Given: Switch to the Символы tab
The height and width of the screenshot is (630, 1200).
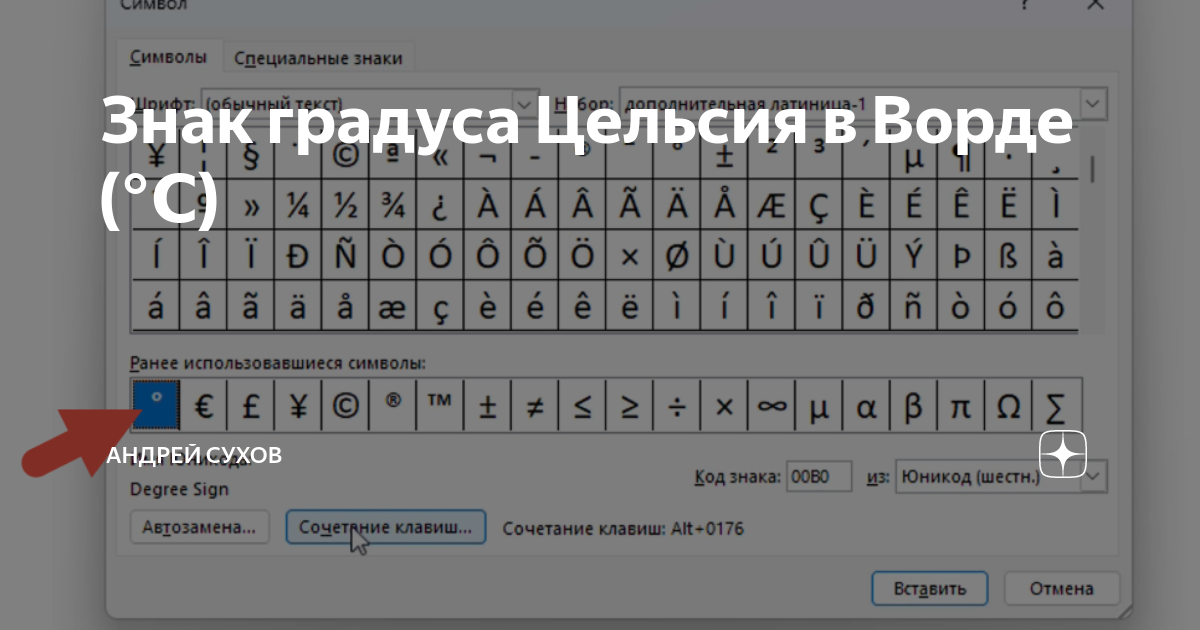Looking at the screenshot, I should (x=168, y=57).
